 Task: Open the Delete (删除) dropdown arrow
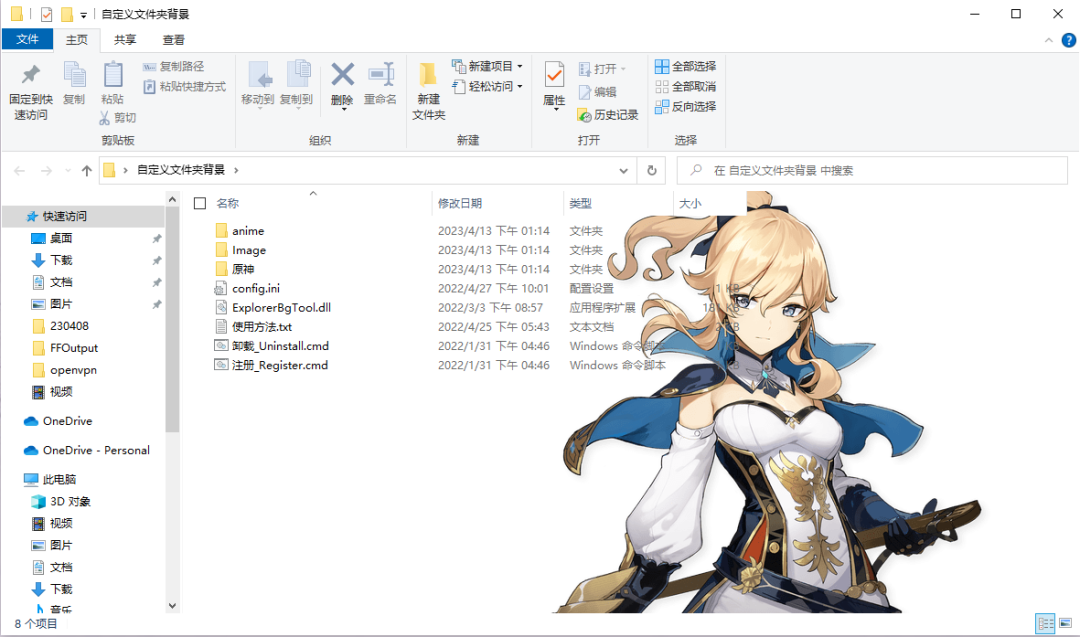[x=343, y=110]
